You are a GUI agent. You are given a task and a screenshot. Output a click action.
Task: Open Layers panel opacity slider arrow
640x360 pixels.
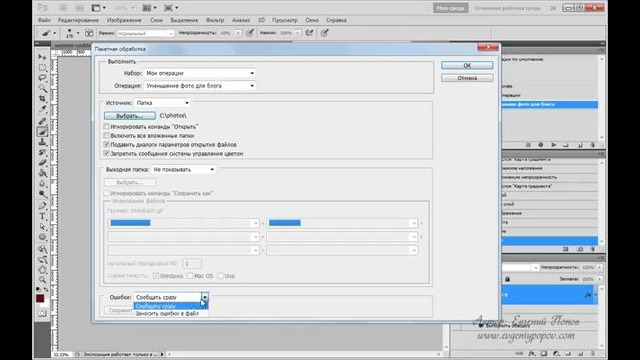pos(599,267)
